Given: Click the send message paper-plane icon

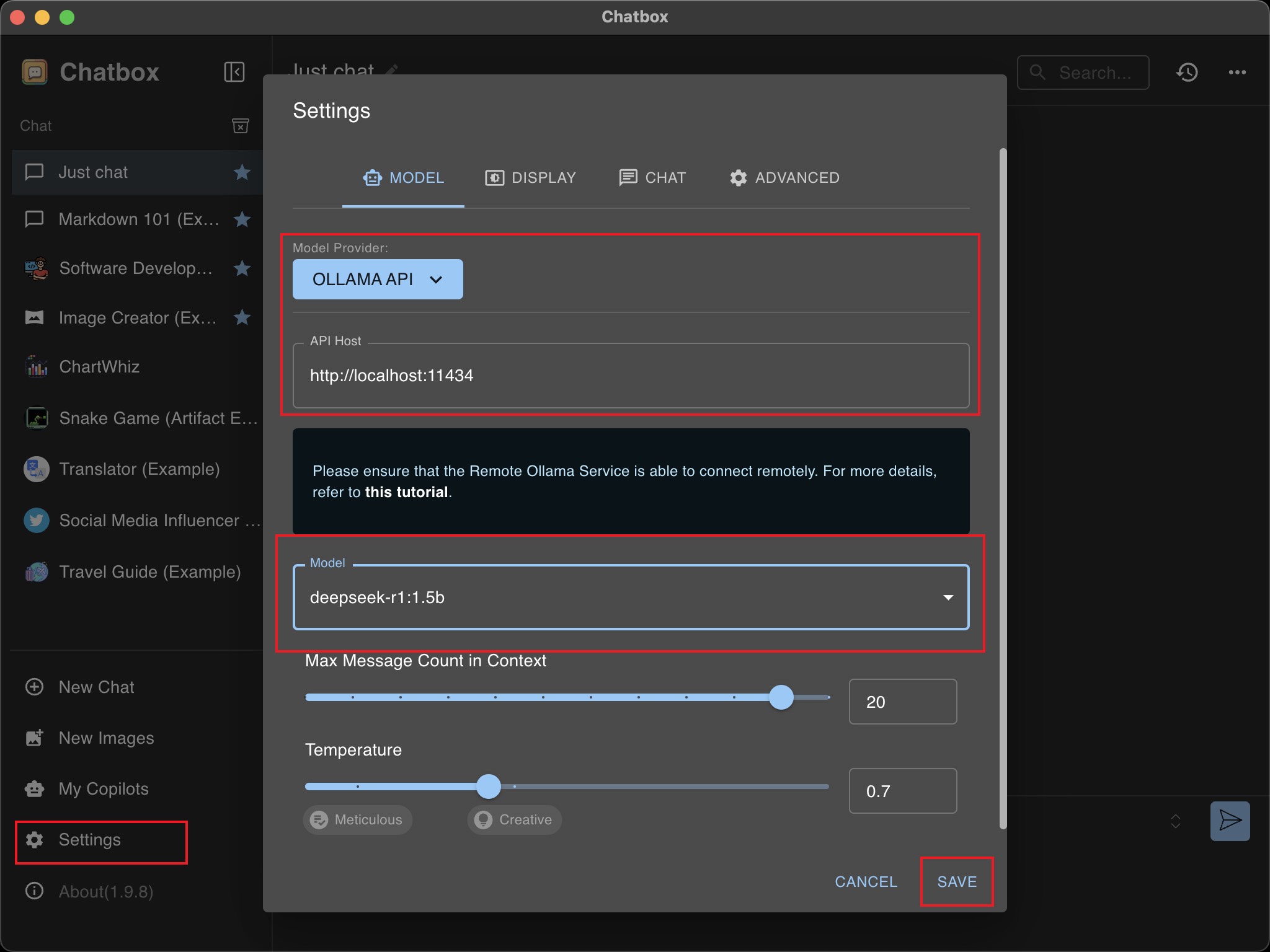Looking at the screenshot, I should pyautogui.click(x=1230, y=821).
